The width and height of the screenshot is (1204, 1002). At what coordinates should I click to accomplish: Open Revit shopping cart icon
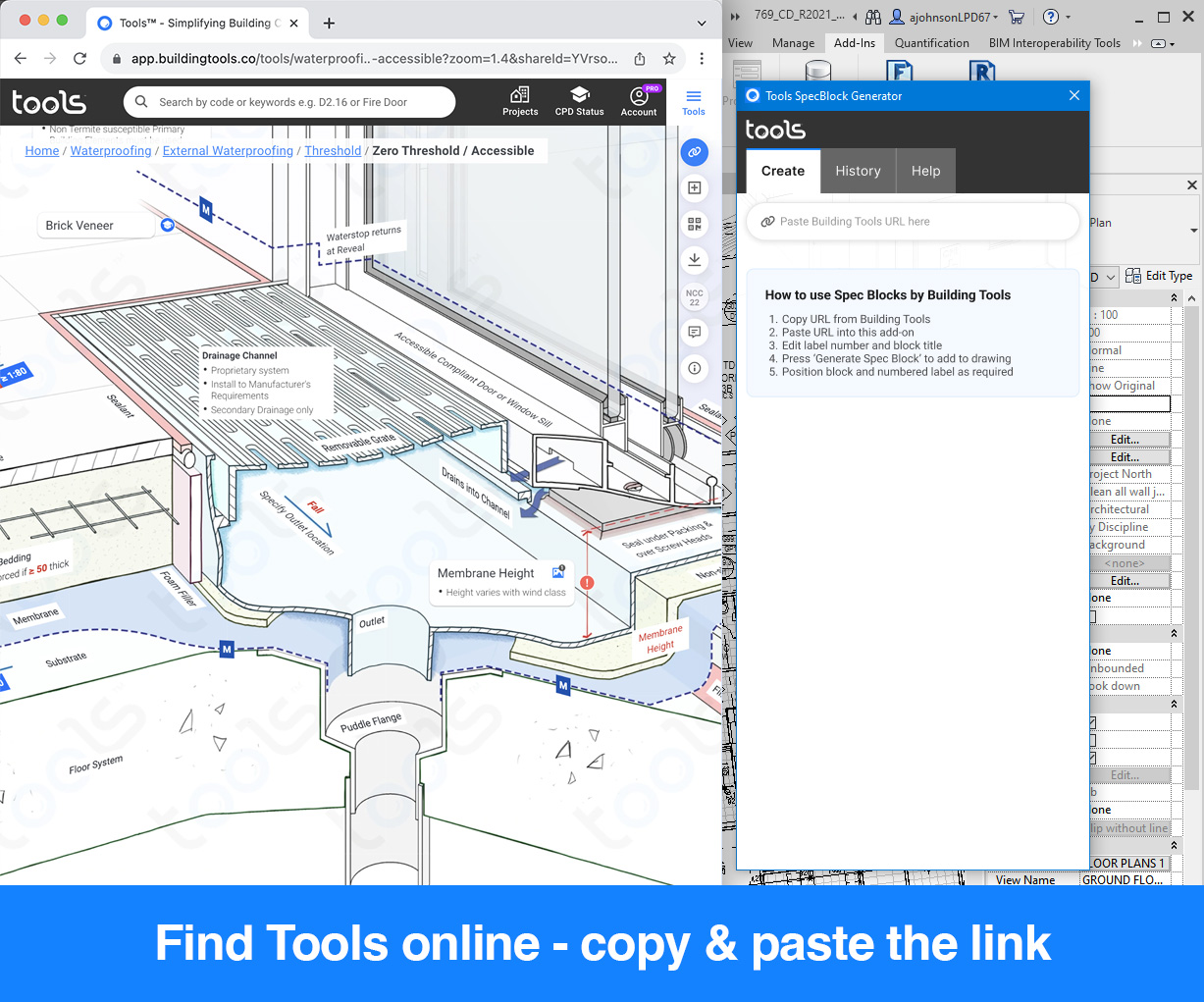pos(1017,17)
